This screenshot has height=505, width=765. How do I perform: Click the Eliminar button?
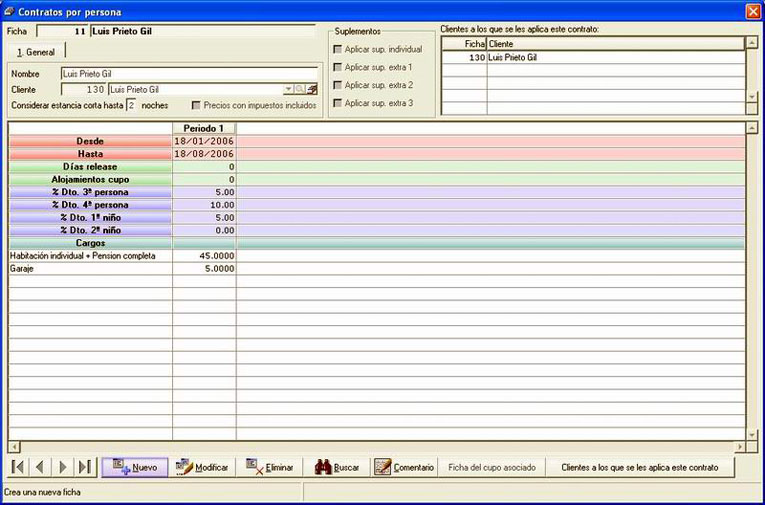[x=269, y=467]
